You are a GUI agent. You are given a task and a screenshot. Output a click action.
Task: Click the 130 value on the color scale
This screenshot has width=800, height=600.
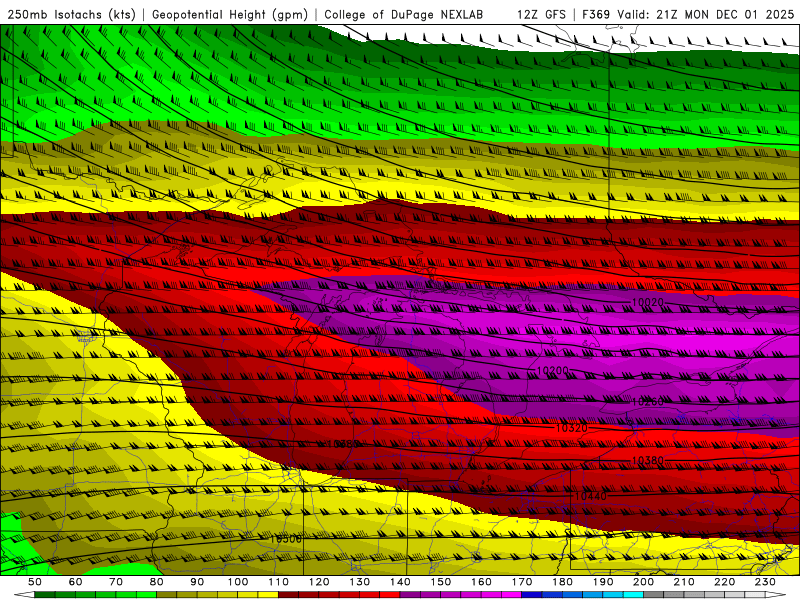coord(360,582)
